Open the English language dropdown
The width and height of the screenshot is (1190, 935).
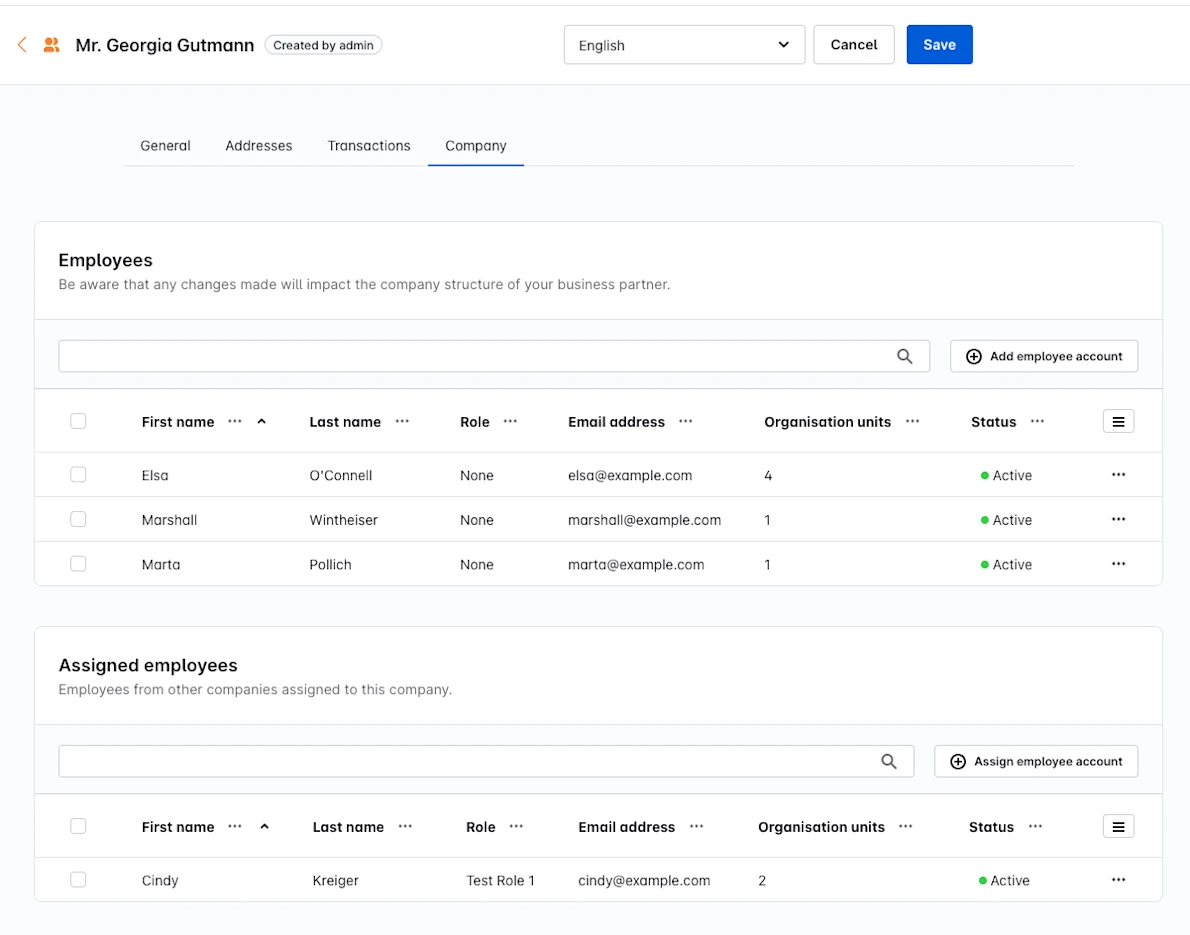click(684, 45)
